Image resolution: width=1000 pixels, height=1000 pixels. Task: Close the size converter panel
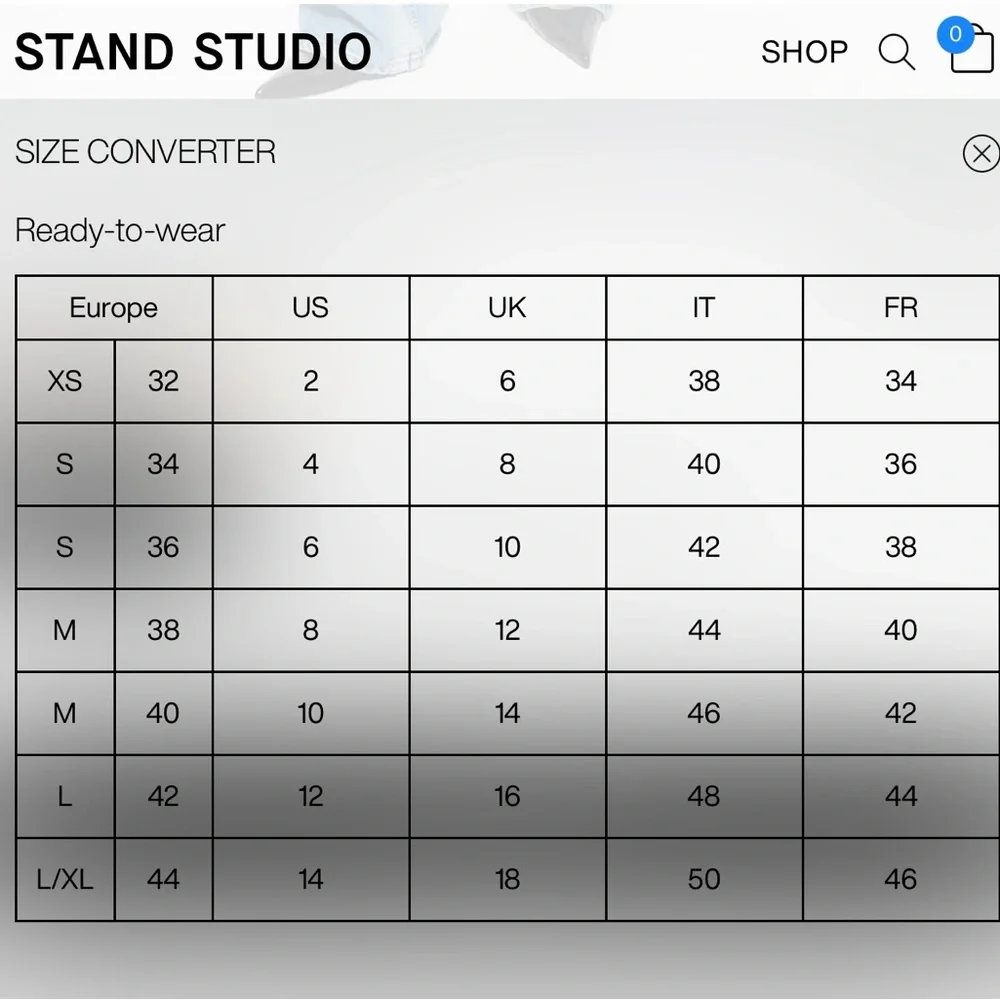(x=981, y=153)
